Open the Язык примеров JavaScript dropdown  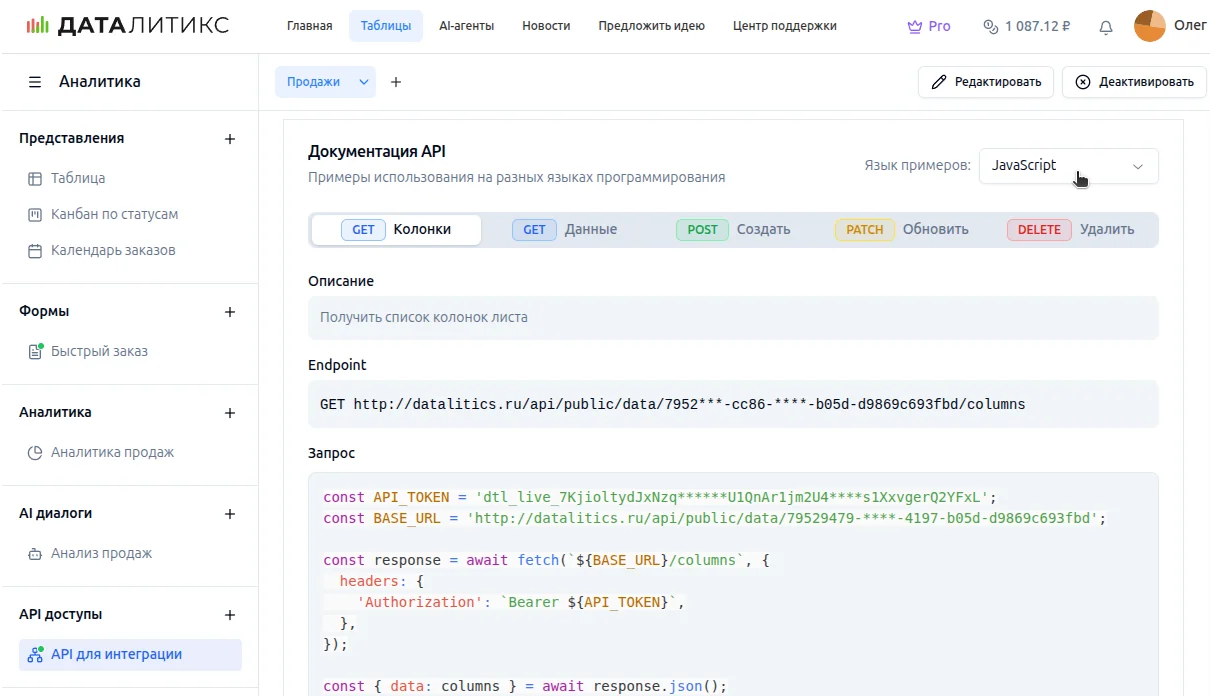click(1068, 166)
